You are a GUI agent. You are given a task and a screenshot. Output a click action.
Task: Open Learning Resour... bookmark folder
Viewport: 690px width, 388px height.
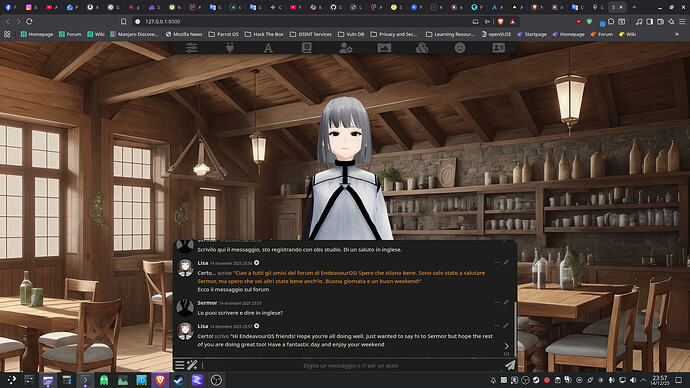(x=451, y=34)
